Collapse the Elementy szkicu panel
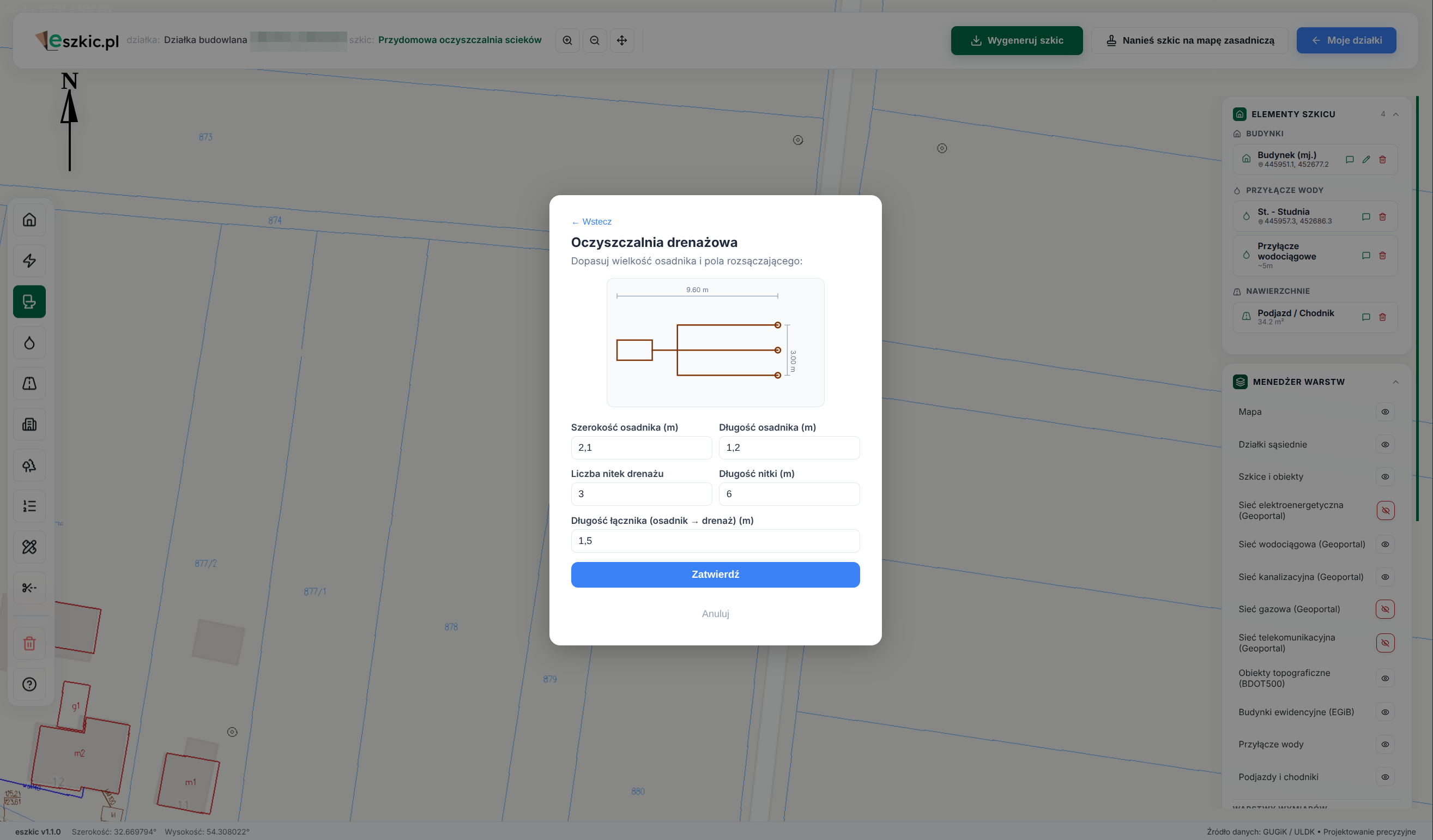Viewport: 1433px width, 840px height. pos(1395,114)
